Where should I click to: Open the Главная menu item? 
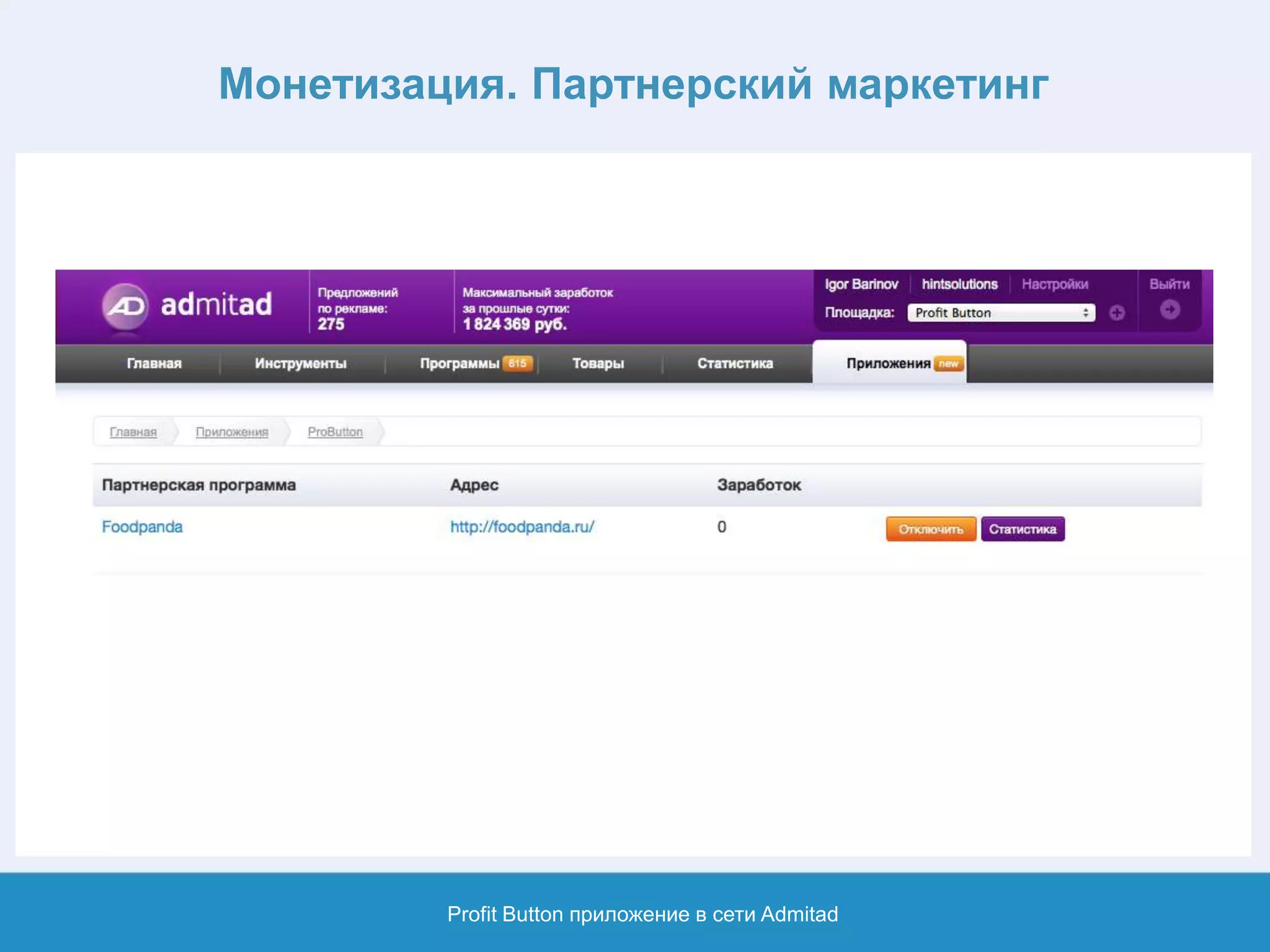(x=154, y=364)
